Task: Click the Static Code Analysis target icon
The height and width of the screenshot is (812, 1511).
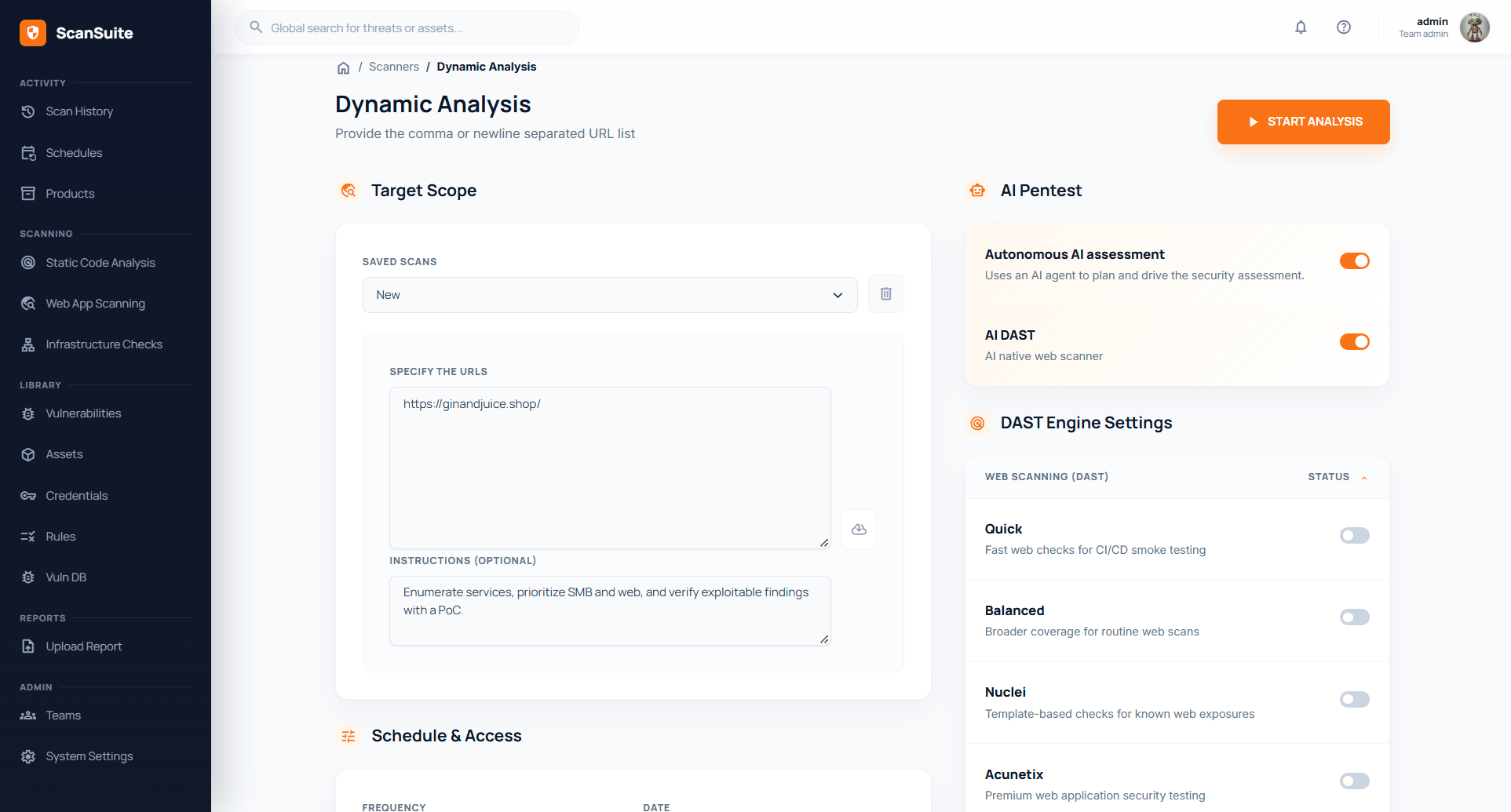Action: [28, 263]
